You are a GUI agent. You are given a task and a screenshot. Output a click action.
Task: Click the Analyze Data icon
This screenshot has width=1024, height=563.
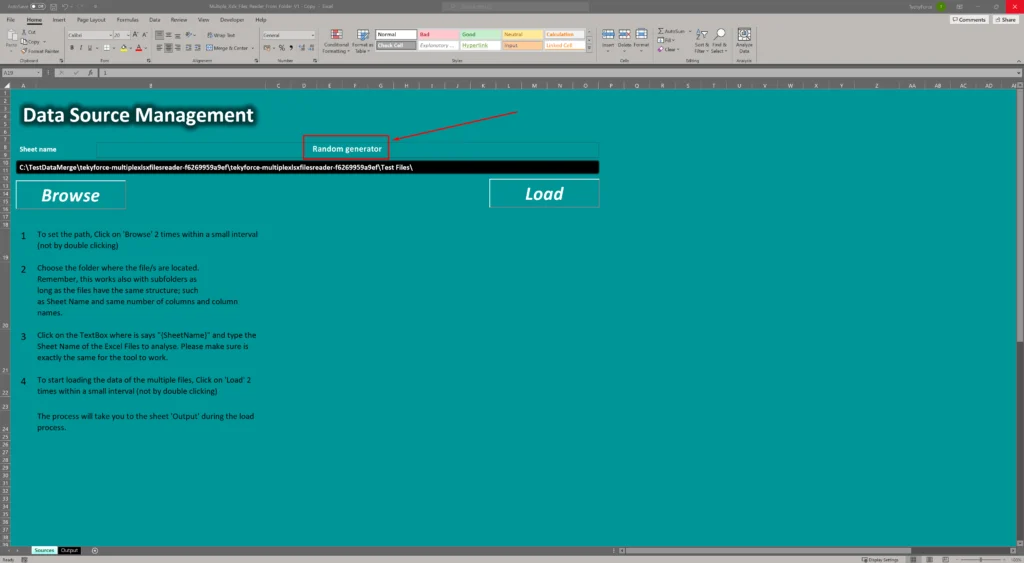(744, 40)
